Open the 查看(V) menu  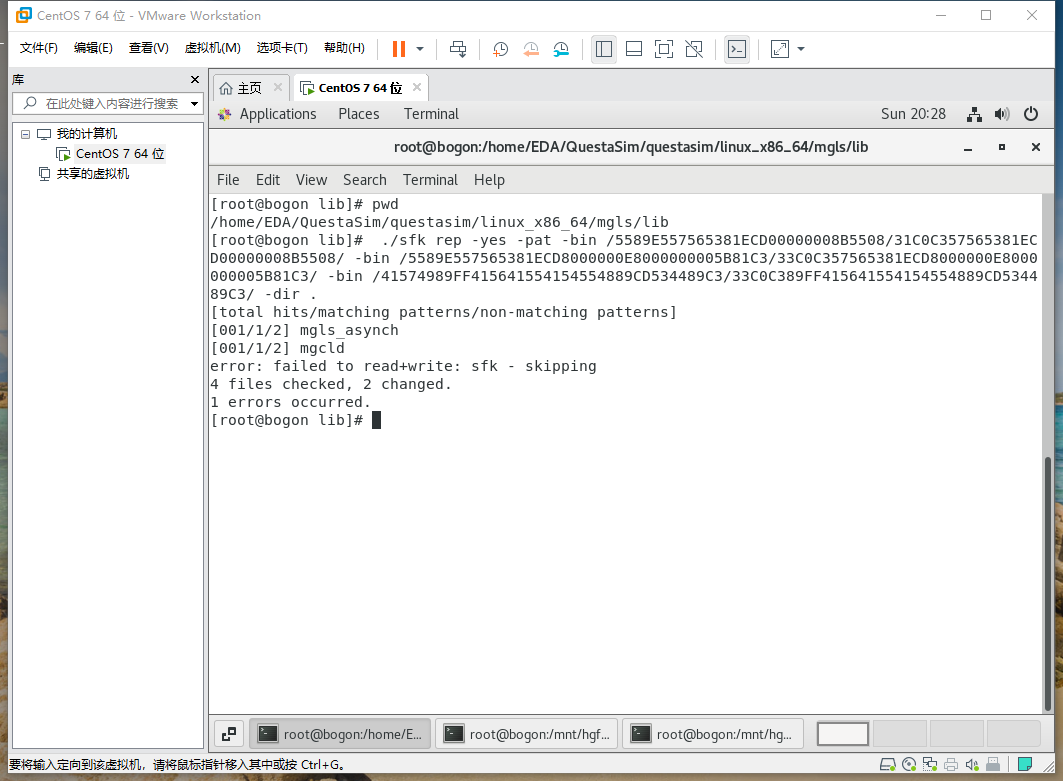pyautogui.click(x=148, y=48)
